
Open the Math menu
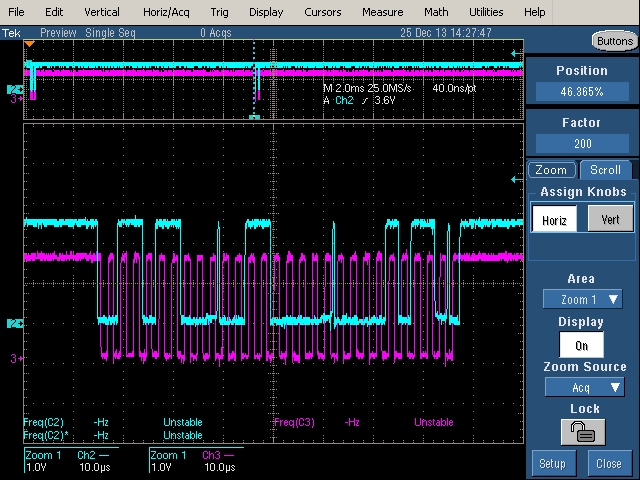click(x=436, y=12)
